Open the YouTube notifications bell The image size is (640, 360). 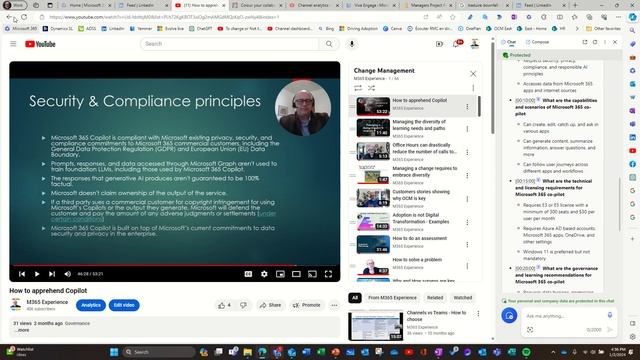[x=456, y=44]
